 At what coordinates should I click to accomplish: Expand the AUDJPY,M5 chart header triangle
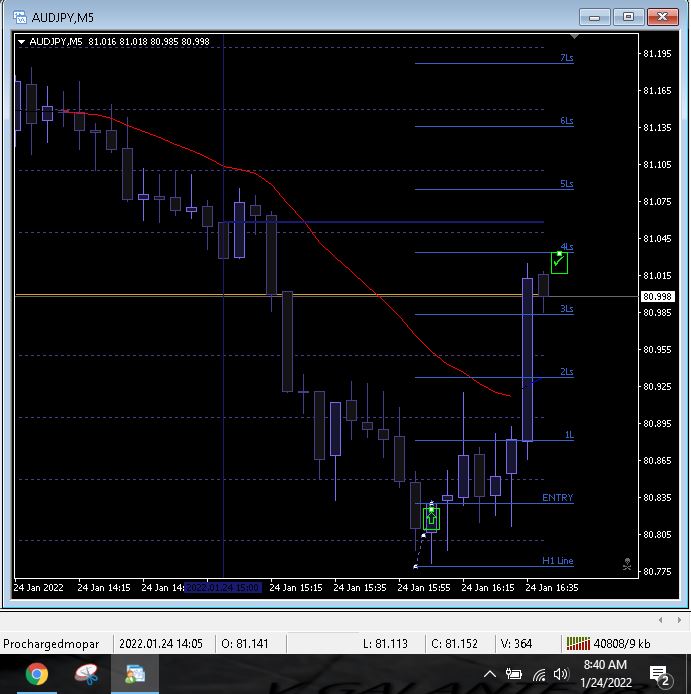[21, 42]
